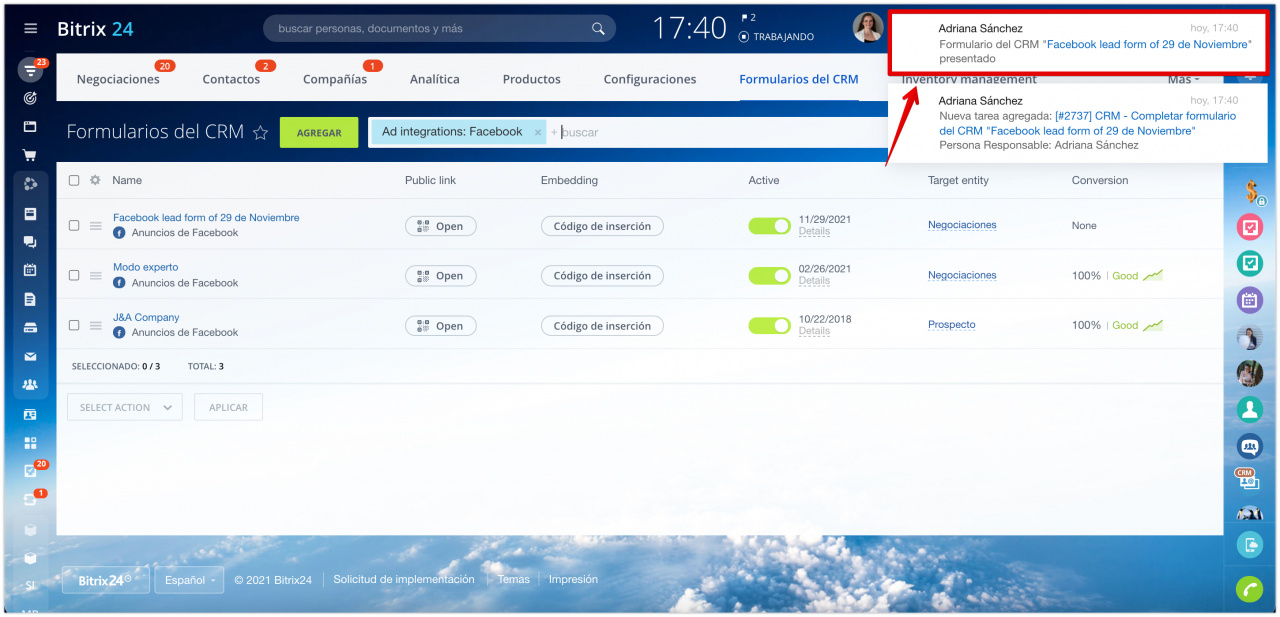Switch to the Compañías tab
Viewport: 1280px width, 617px height.
point(335,79)
